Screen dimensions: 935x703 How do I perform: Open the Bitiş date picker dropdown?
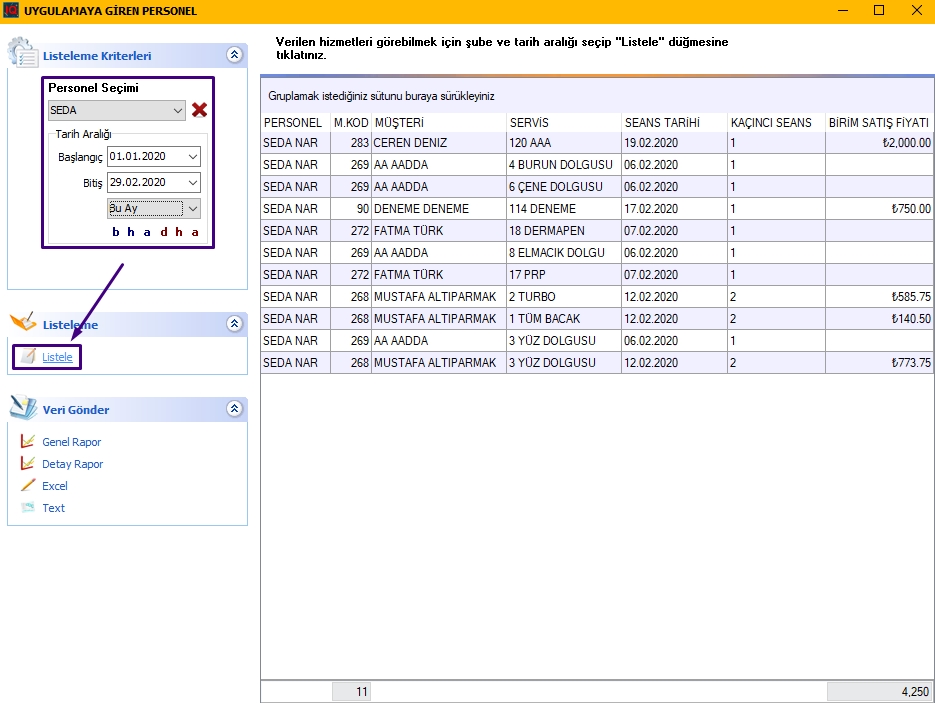pyautogui.click(x=193, y=183)
